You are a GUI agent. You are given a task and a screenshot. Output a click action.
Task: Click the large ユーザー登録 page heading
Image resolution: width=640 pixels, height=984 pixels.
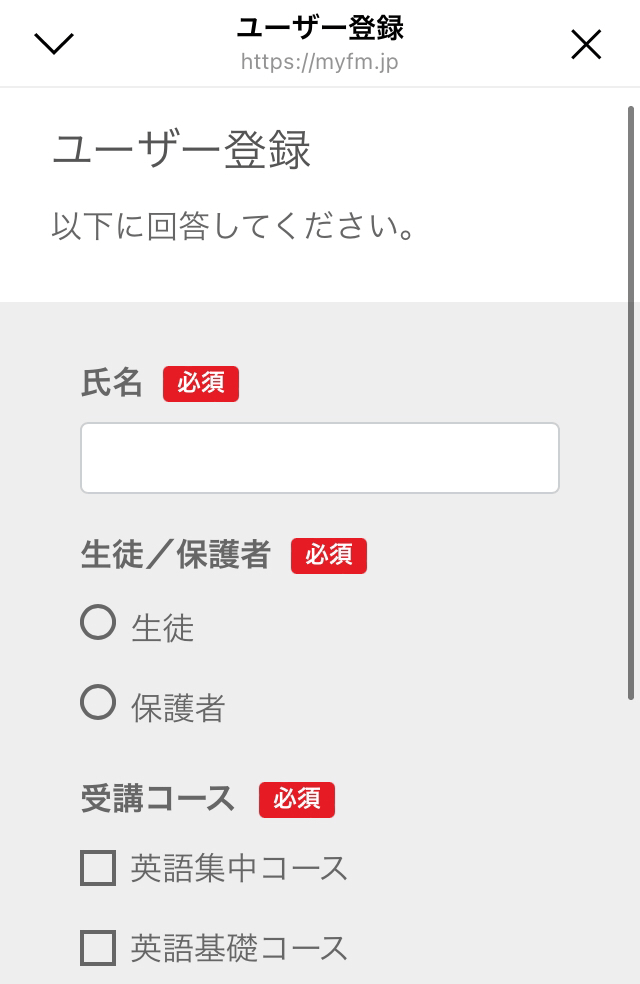pos(181,151)
